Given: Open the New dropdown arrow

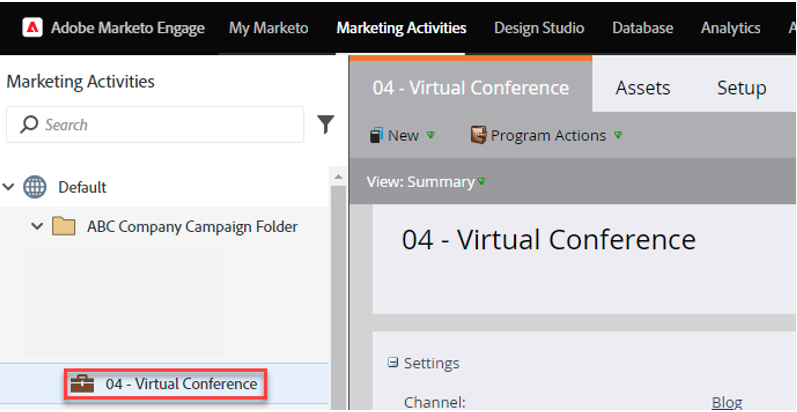Looking at the screenshot, I should (431, 135).
